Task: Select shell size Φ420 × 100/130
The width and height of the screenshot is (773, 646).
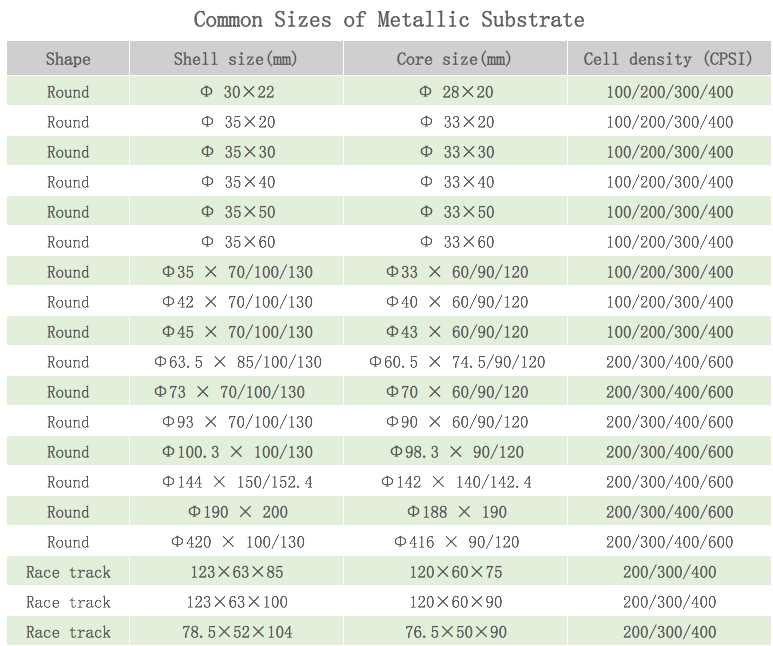Action: pyautogui.click(x=237, y=542)
